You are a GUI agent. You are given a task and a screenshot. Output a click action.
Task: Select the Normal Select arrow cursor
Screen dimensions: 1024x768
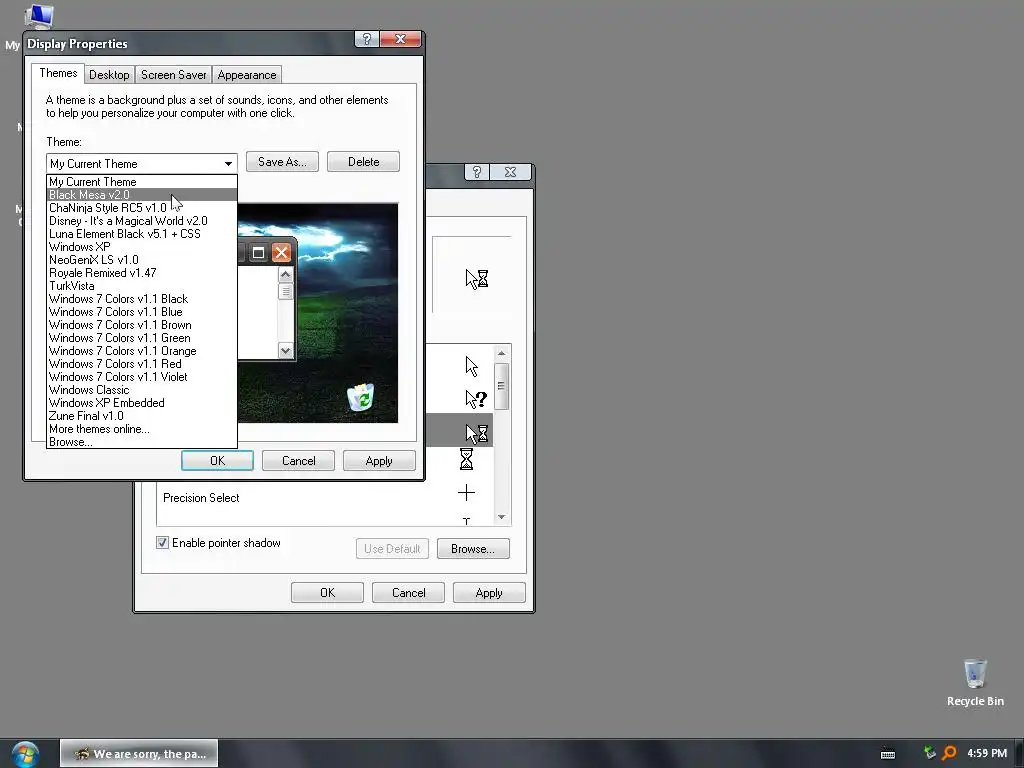coord(472,366)
